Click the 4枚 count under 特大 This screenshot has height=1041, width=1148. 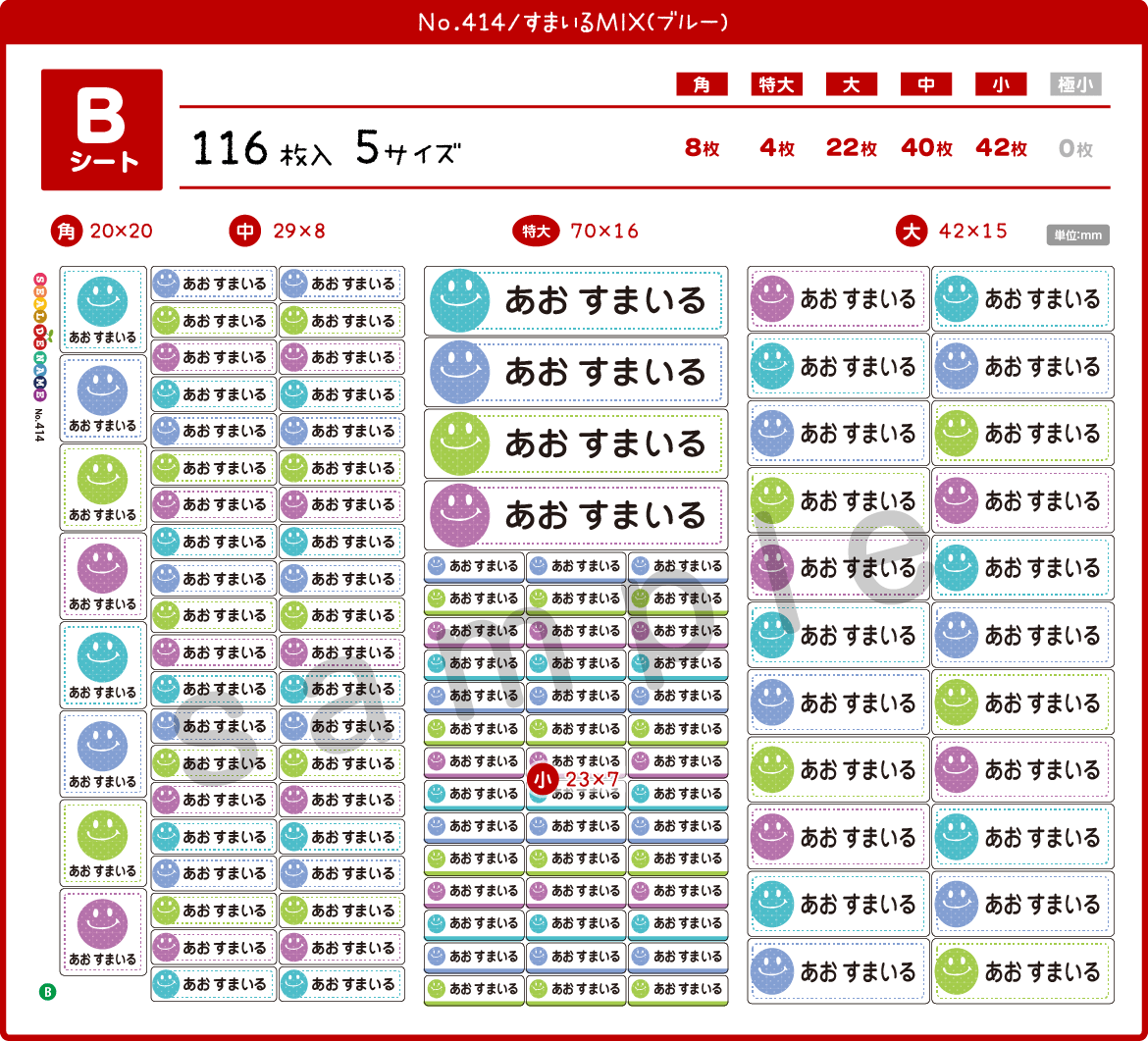coord(777,148)
